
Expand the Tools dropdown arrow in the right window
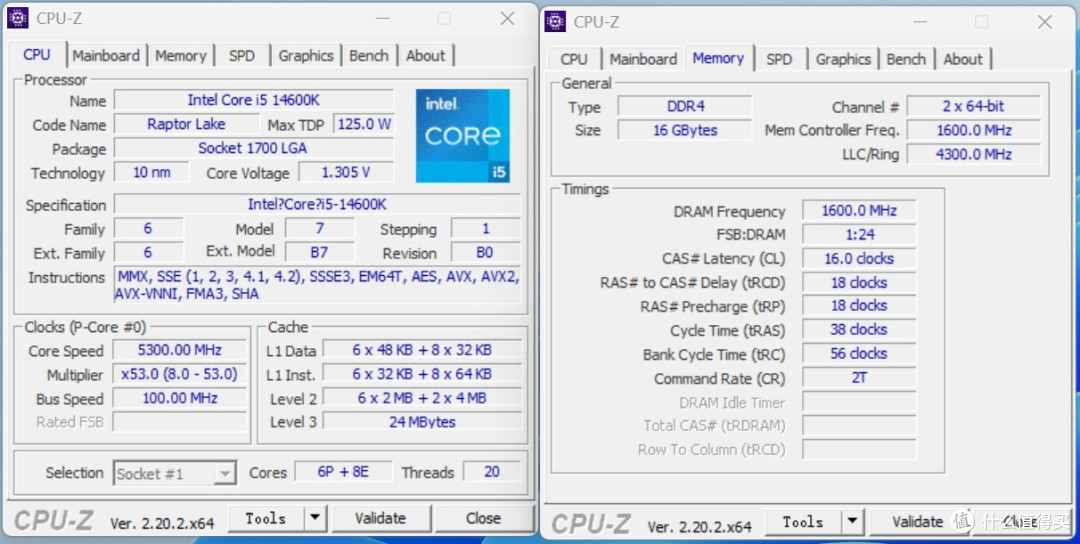pos(853,522)
